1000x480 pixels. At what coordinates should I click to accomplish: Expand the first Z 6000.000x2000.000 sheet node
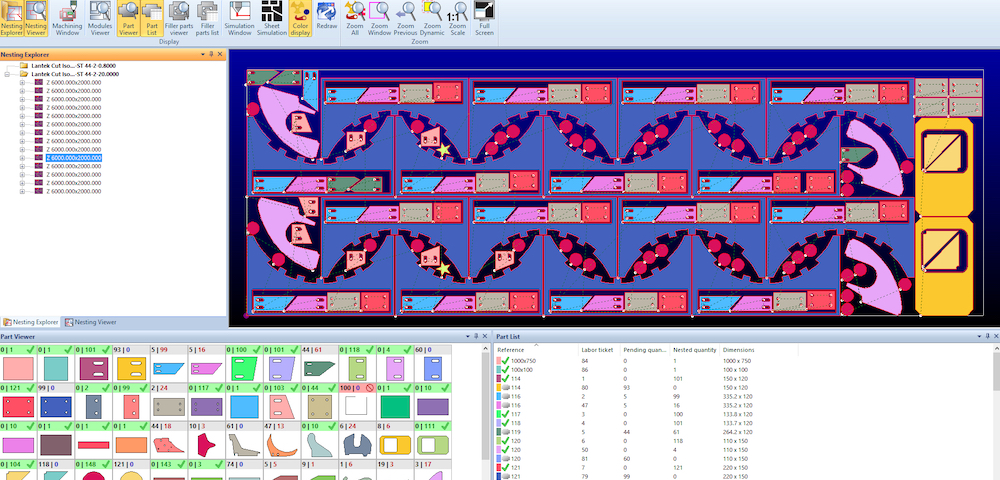(x=22, y=83)
